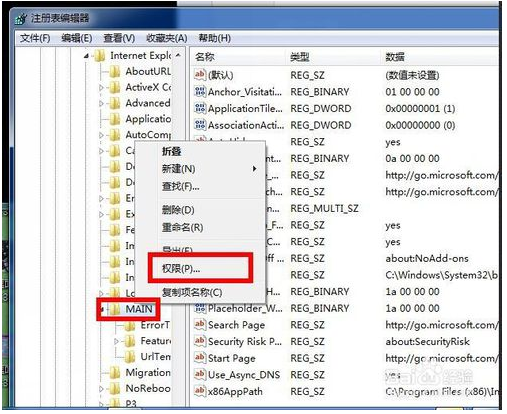Click the AssociationActi DWORD value icon
The height and width of the screenshot is (414, 507).
(200, 124)
